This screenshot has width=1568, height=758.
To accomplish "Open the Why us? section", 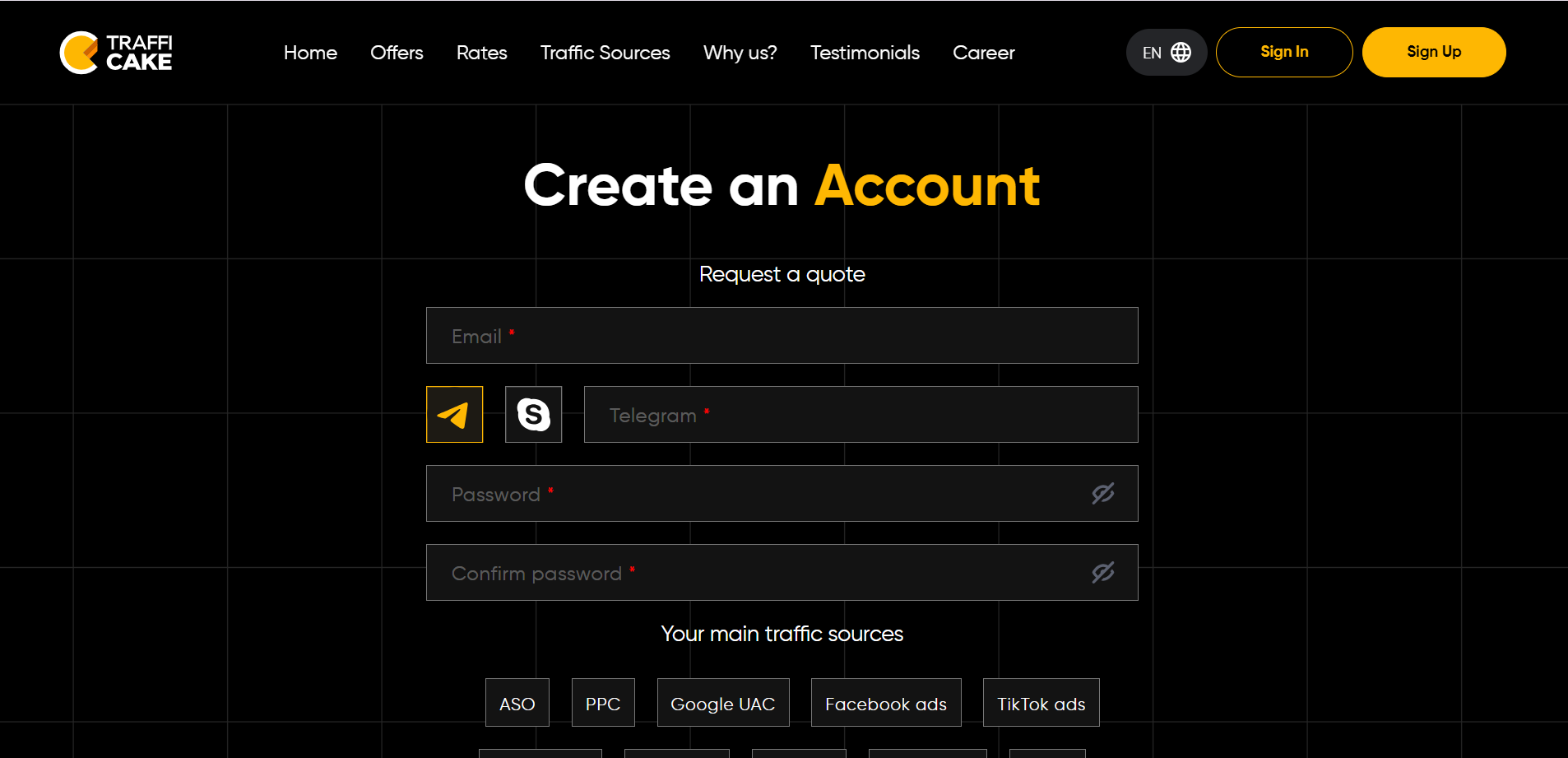I will click(740, 53).
